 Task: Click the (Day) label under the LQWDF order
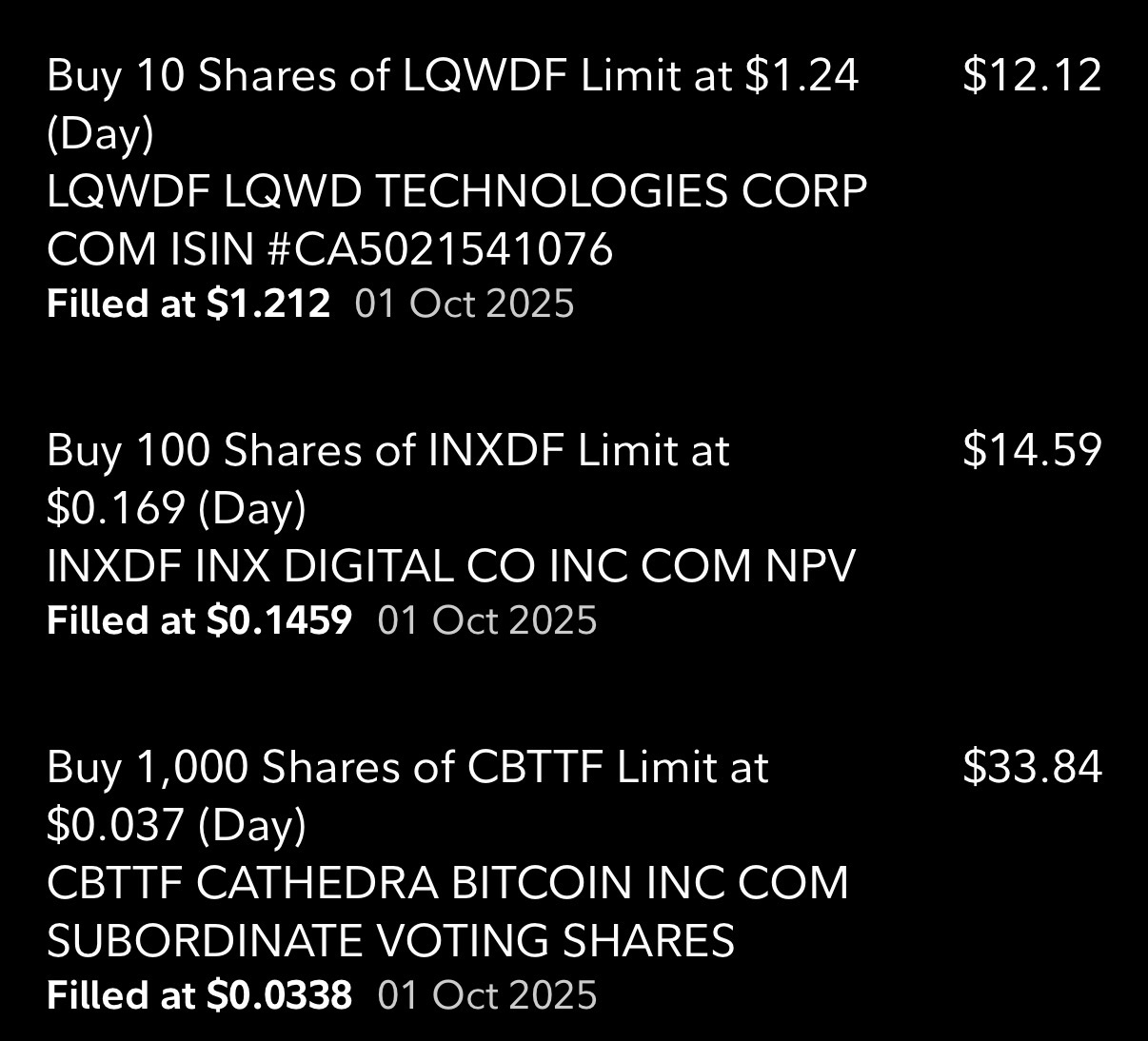100,133
